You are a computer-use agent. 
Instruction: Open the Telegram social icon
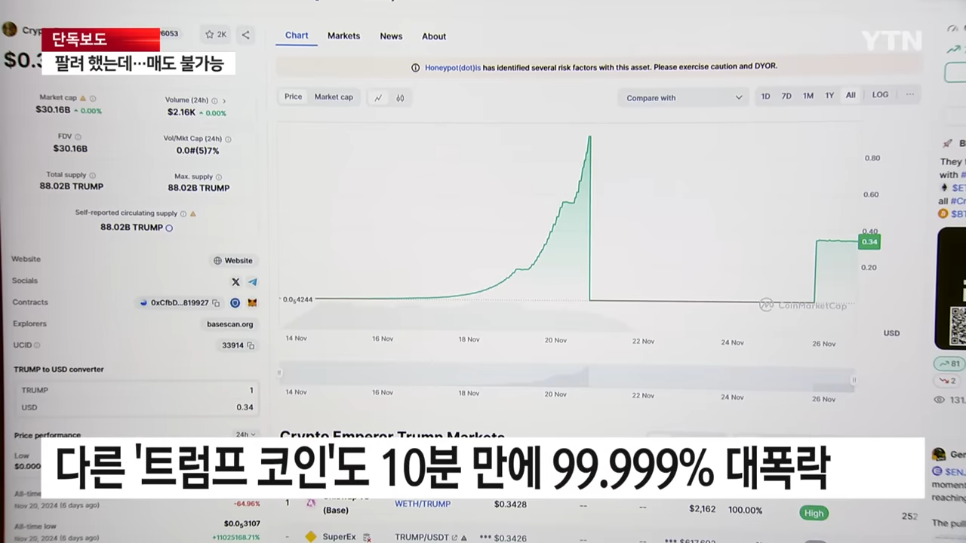click(252, 282)
